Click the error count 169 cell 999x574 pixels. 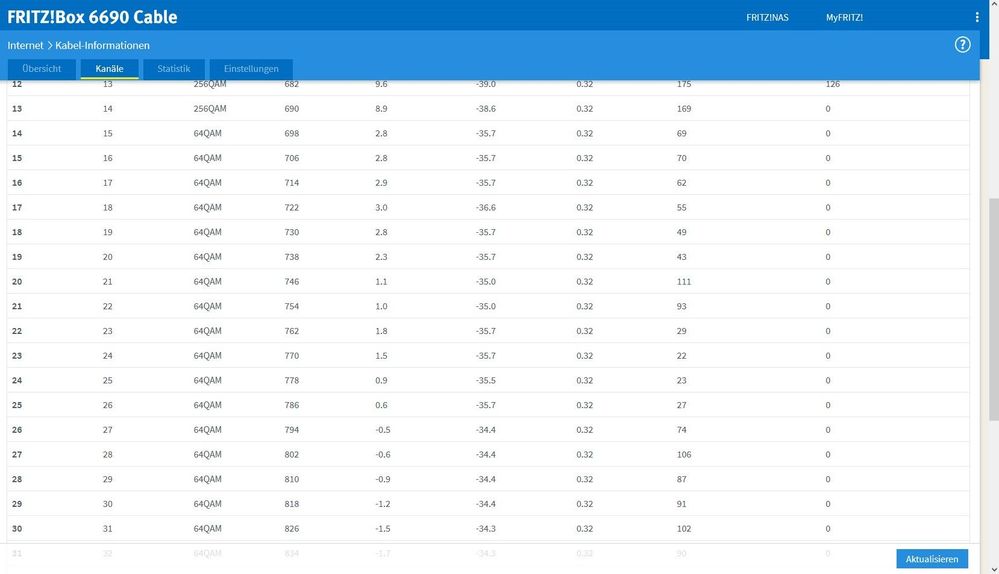click(x=684, y=109)
